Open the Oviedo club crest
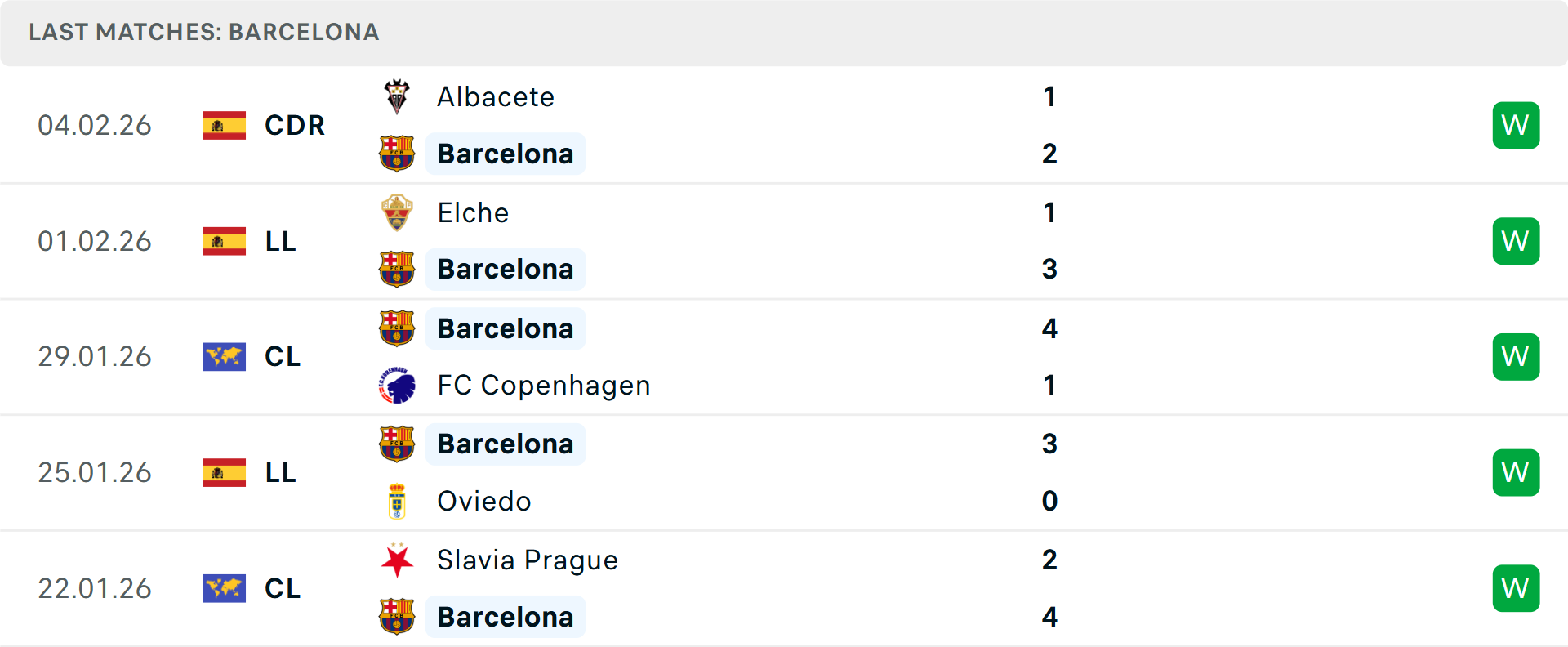 click(397, 501)
